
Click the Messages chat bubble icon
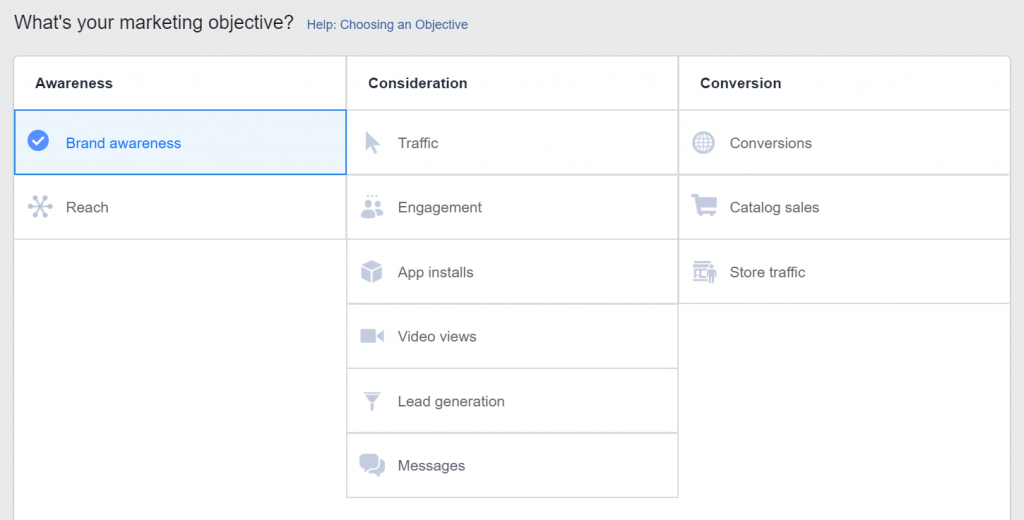coord(372,465)
